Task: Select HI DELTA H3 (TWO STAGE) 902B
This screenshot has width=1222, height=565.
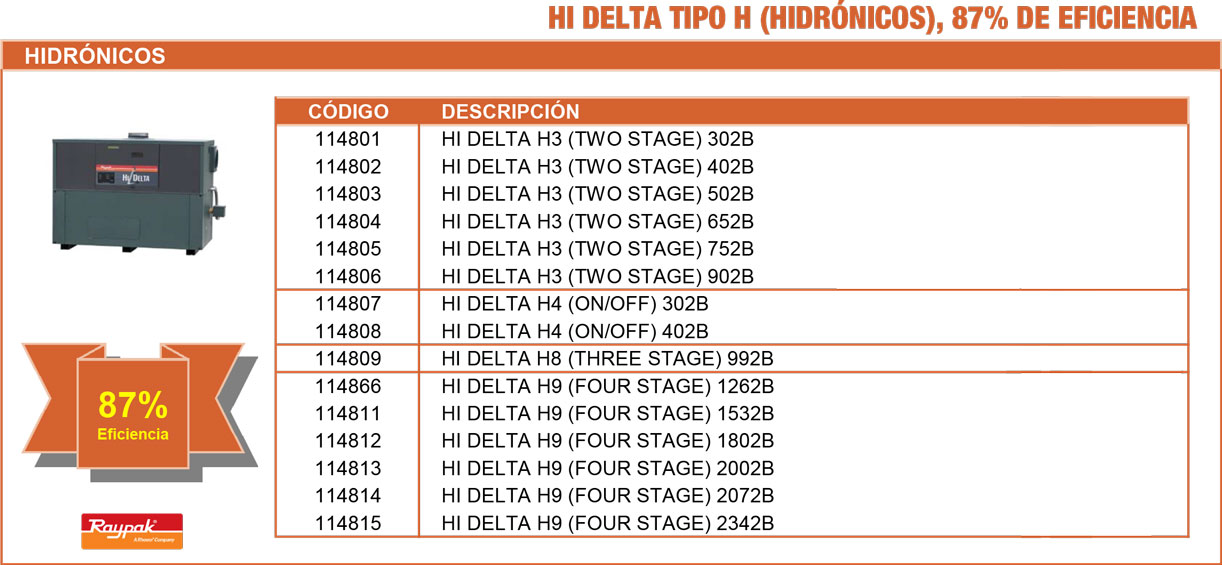Action: click(x=597, y=276)
